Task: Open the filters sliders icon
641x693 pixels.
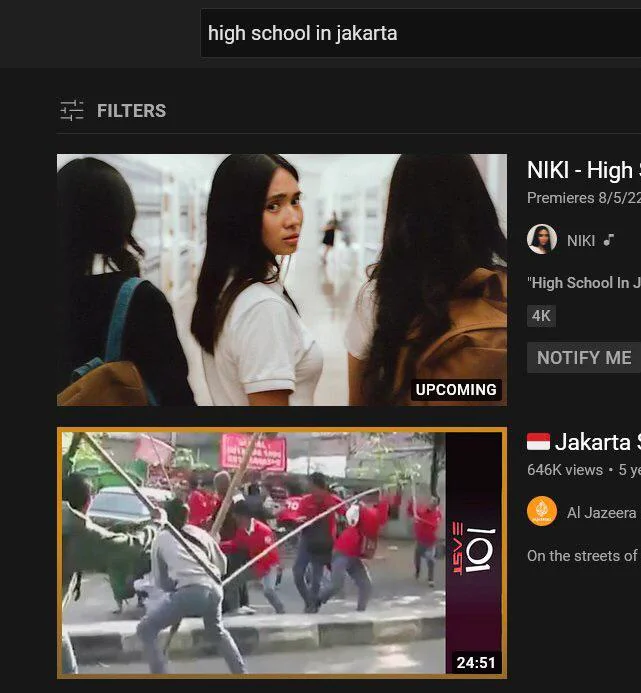Action: (x=72, y=110)
